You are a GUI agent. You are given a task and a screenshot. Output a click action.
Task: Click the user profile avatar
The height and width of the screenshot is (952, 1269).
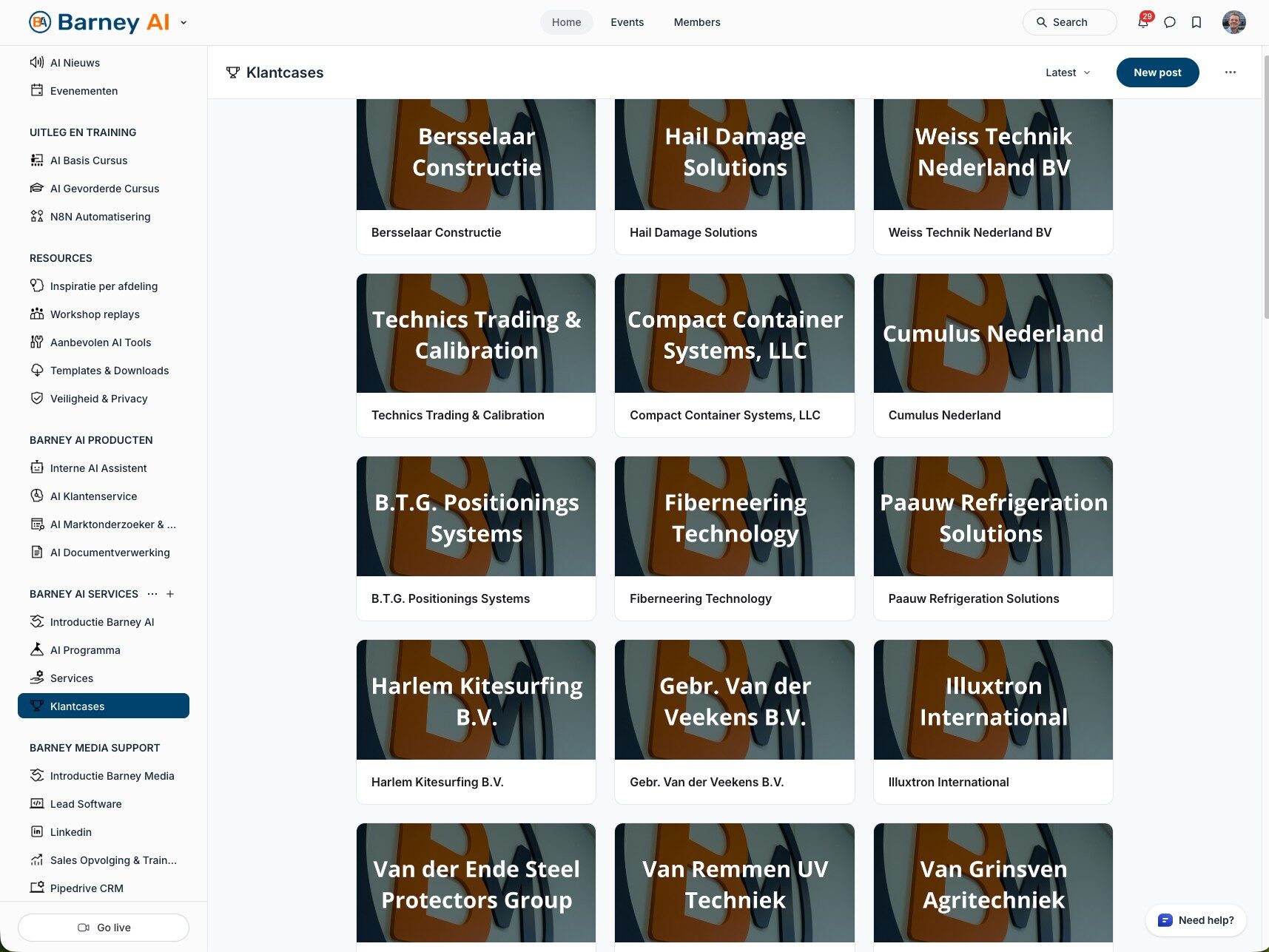click(1233, 22)
